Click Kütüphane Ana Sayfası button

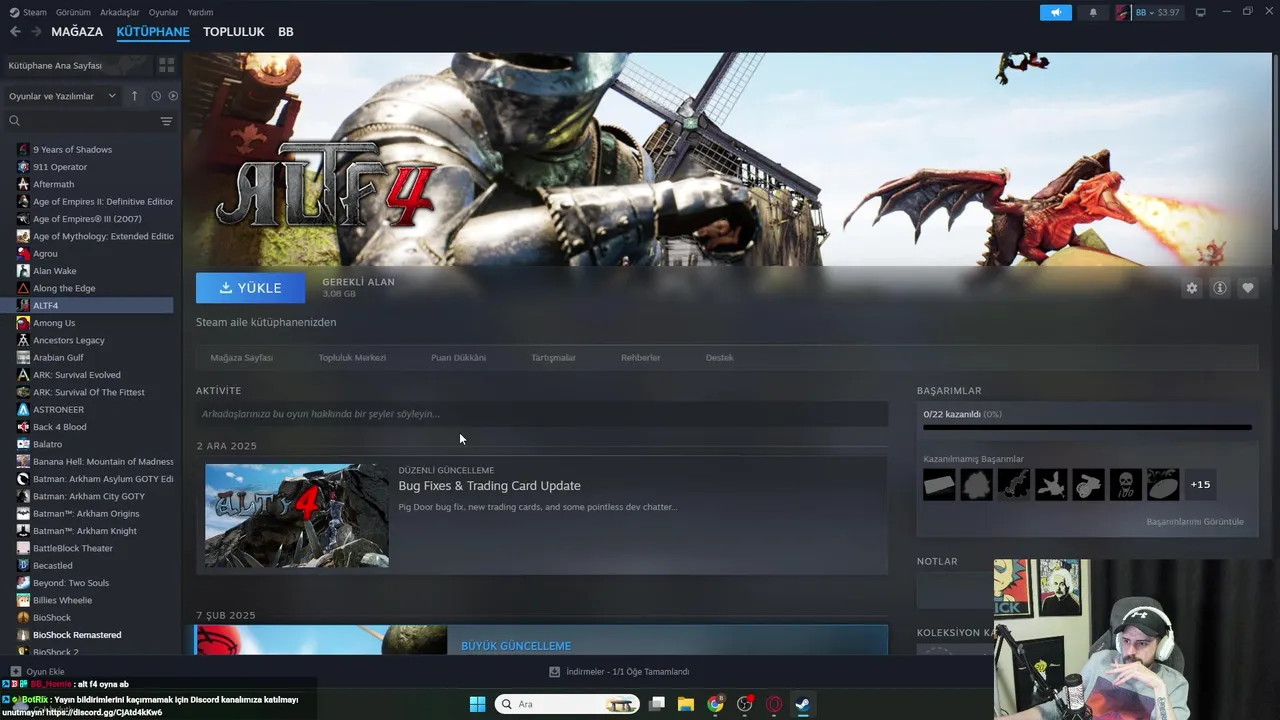[76, 65]
